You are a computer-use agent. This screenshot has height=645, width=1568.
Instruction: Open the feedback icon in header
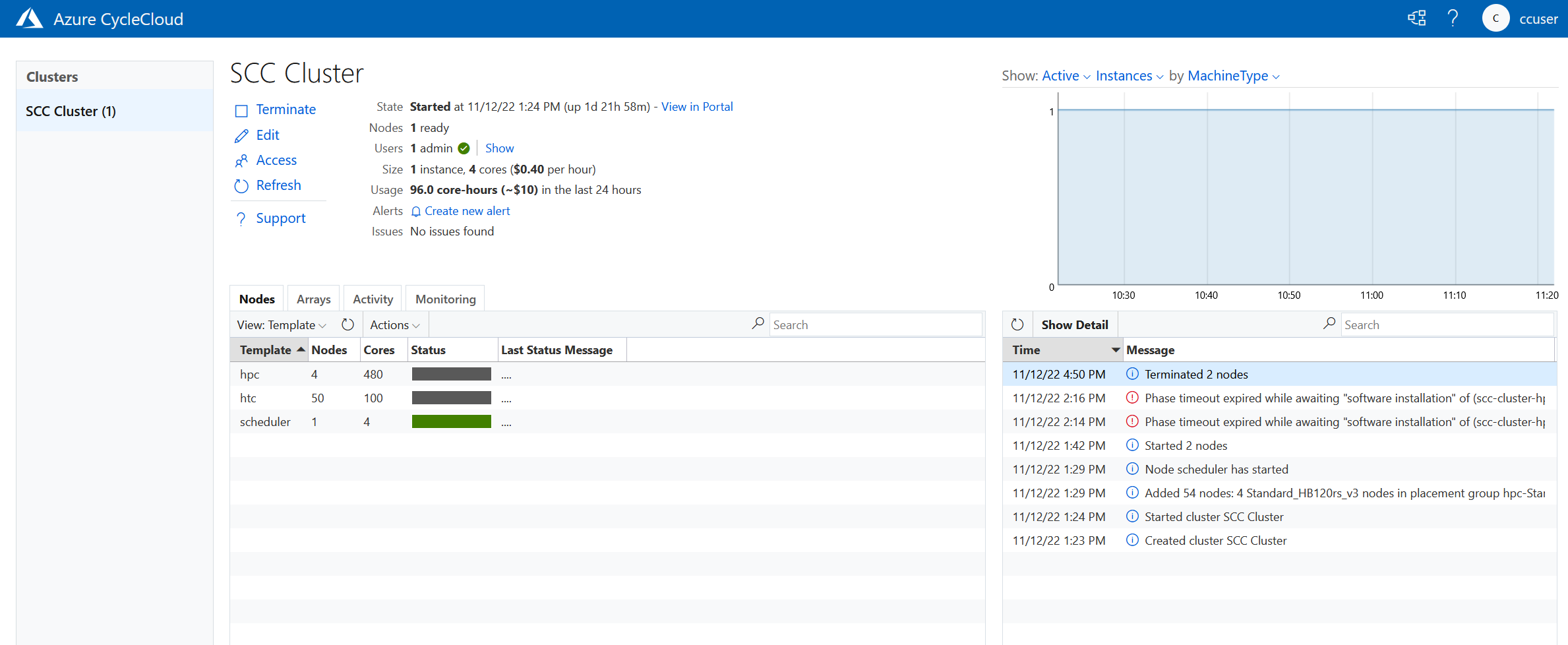click(x=1417, y=18)
